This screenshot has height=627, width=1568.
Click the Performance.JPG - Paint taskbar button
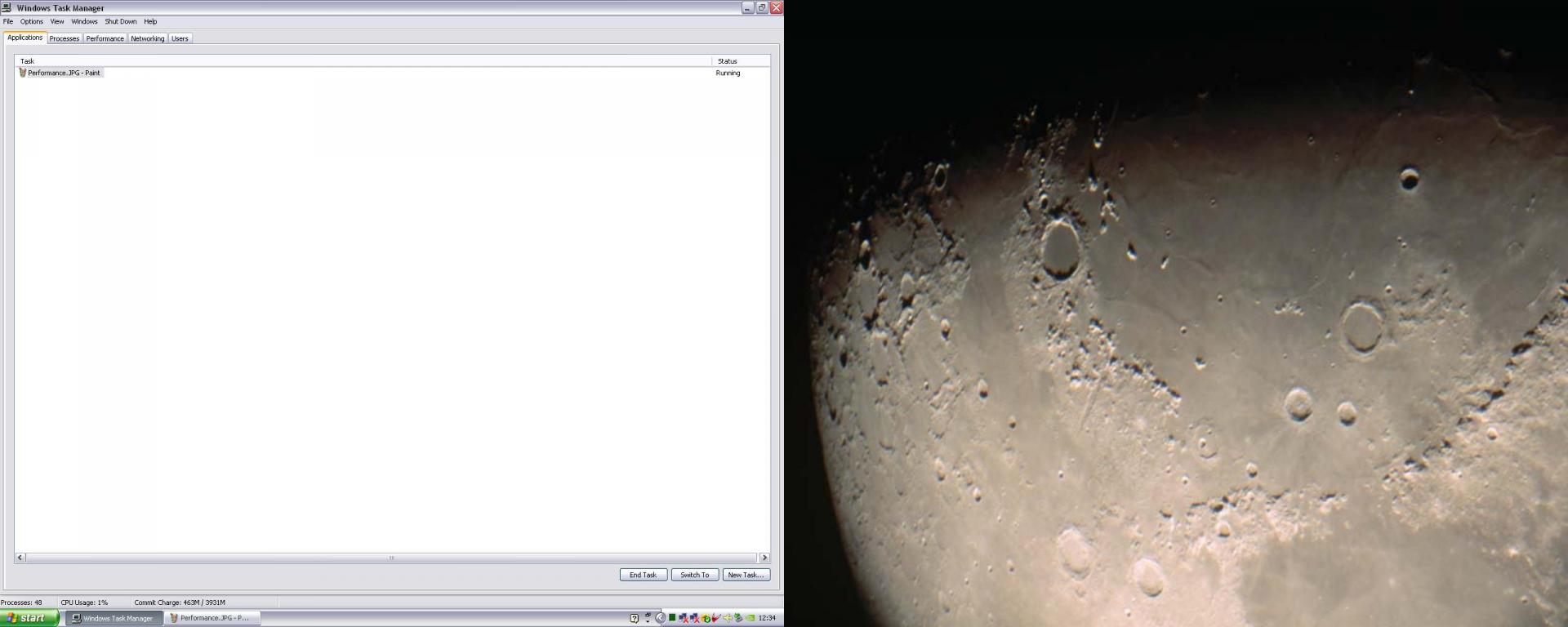[212, 618]
